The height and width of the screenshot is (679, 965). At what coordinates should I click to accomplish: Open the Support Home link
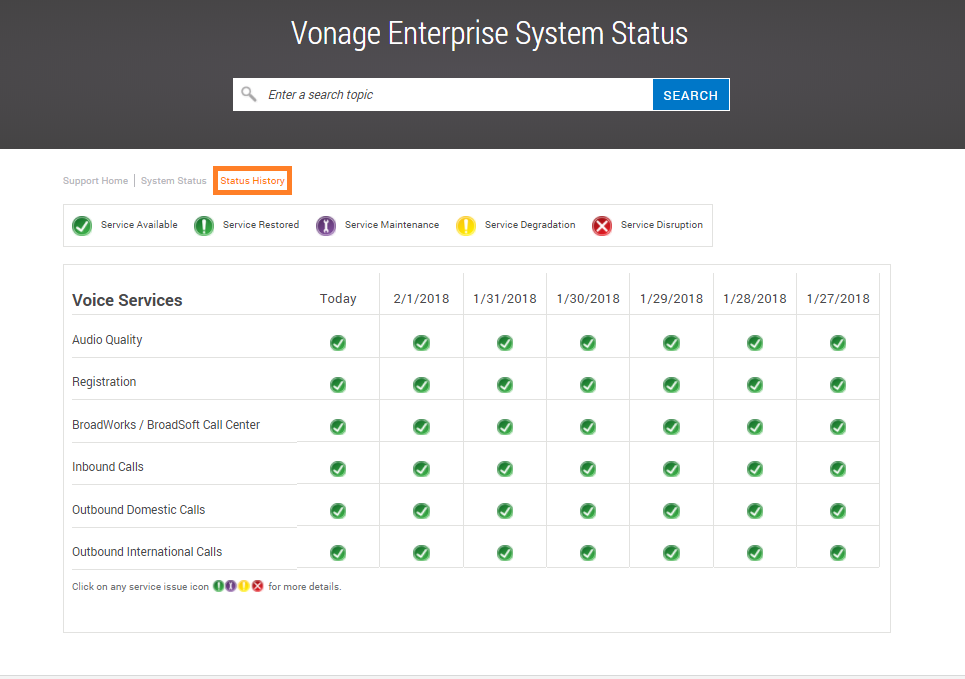coord(95,180)
